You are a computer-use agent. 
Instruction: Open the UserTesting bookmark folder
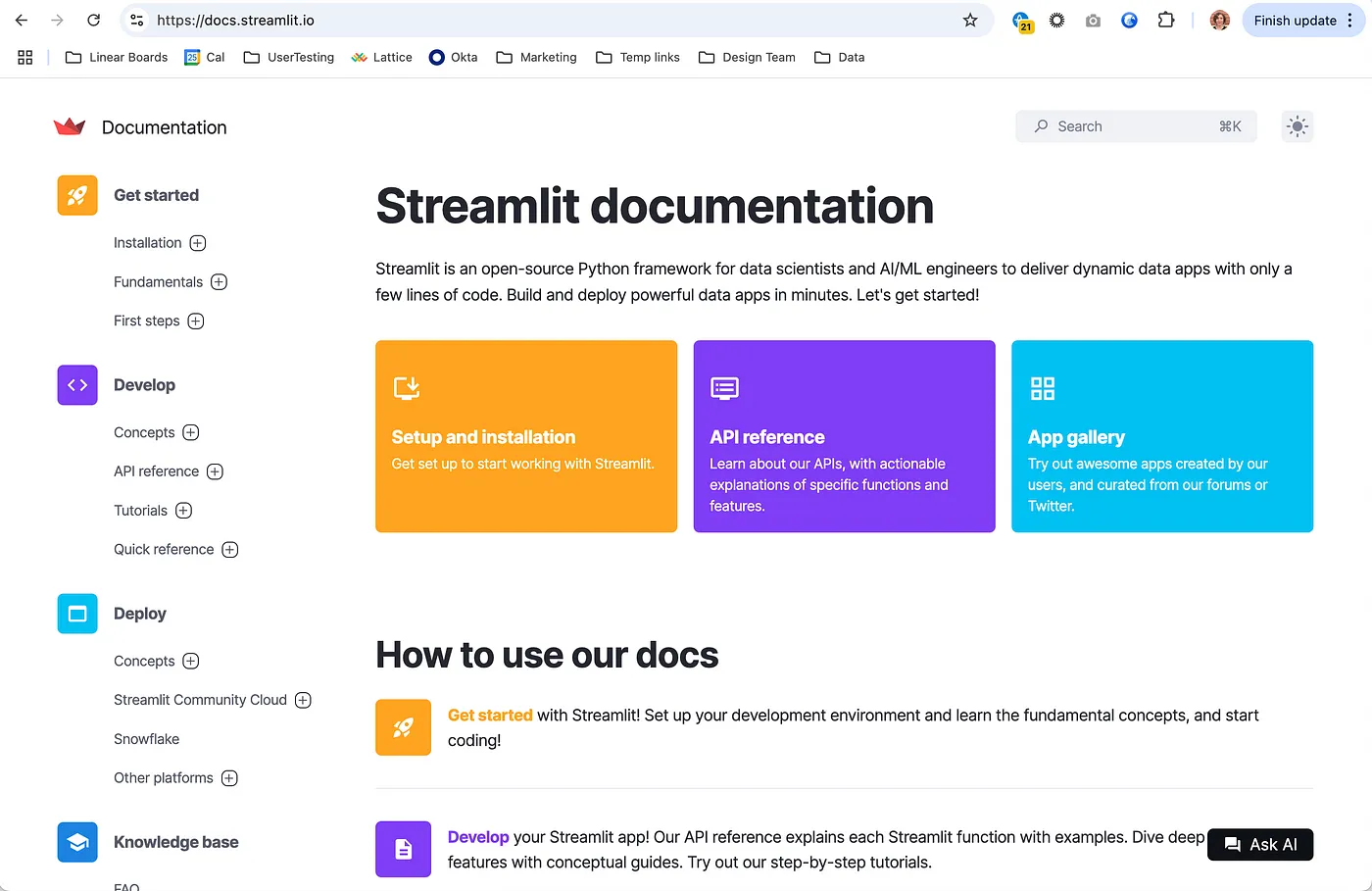(x=289, y=57)
